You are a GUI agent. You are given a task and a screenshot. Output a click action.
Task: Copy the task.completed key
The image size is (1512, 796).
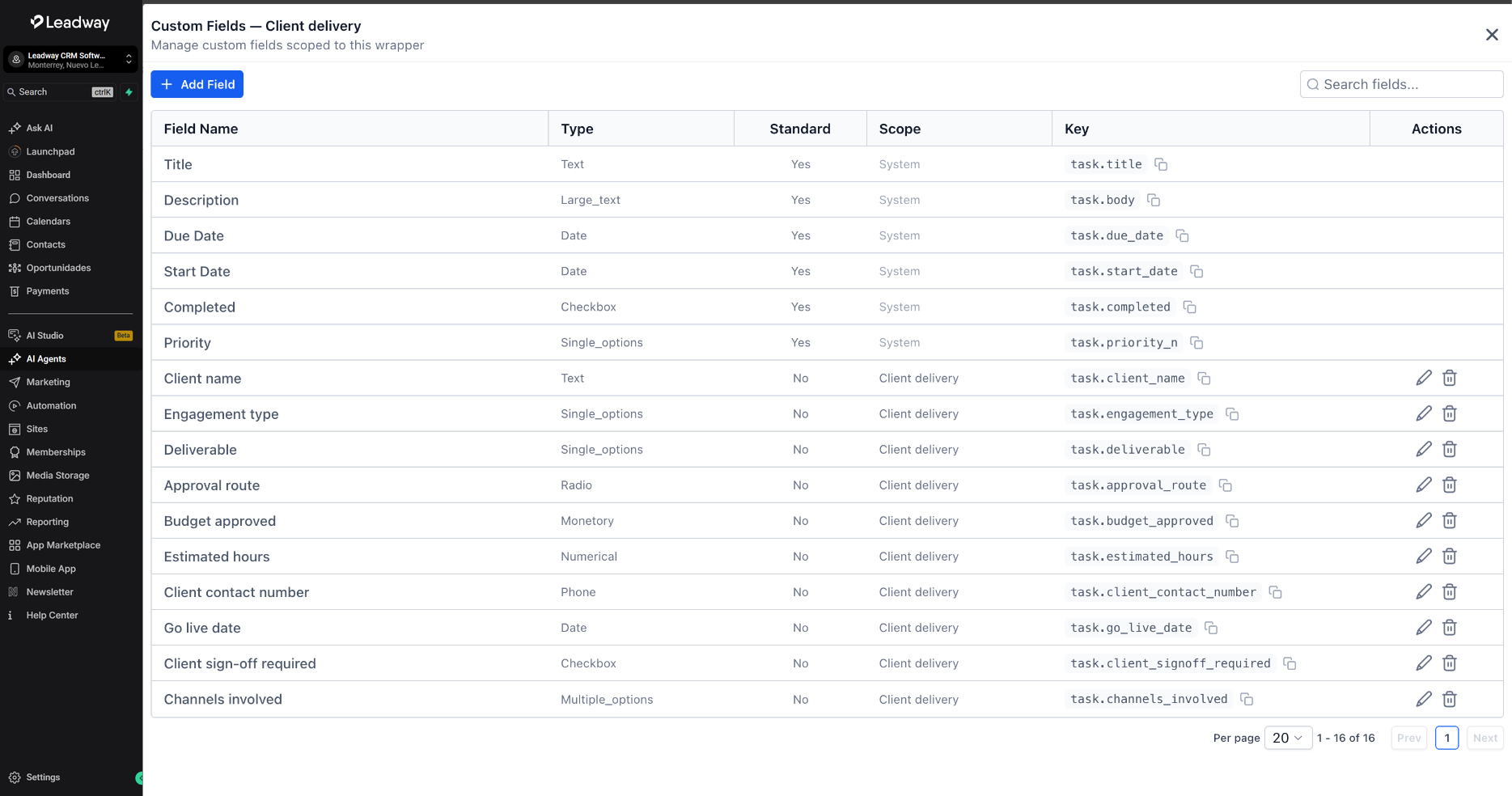(1189, 307)
